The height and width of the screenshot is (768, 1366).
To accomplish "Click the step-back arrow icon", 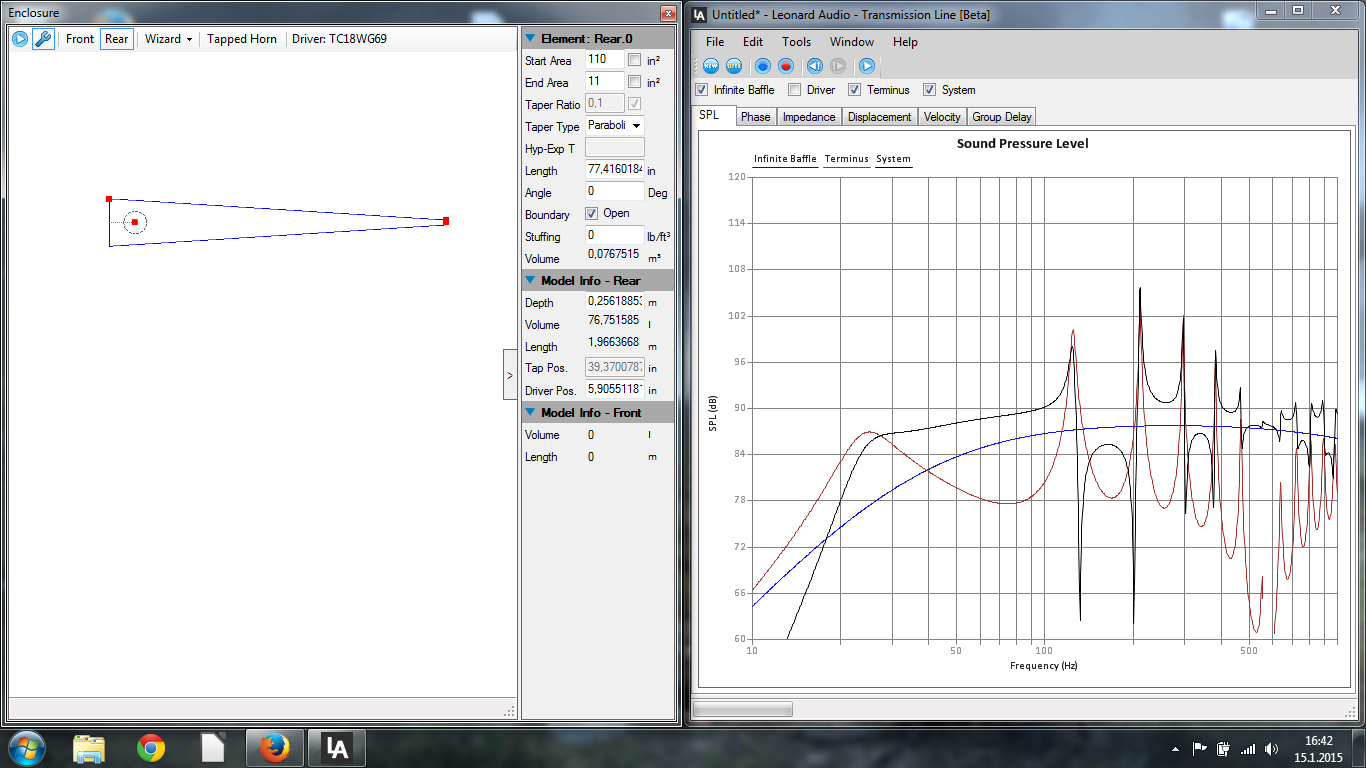I will tap(815, 66).
